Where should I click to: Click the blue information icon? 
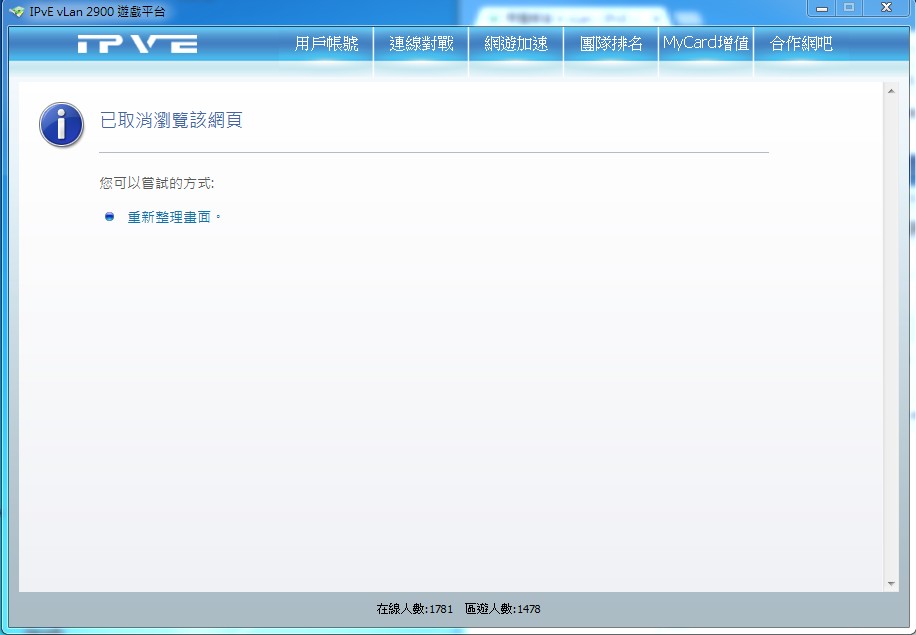coord(61,124)
